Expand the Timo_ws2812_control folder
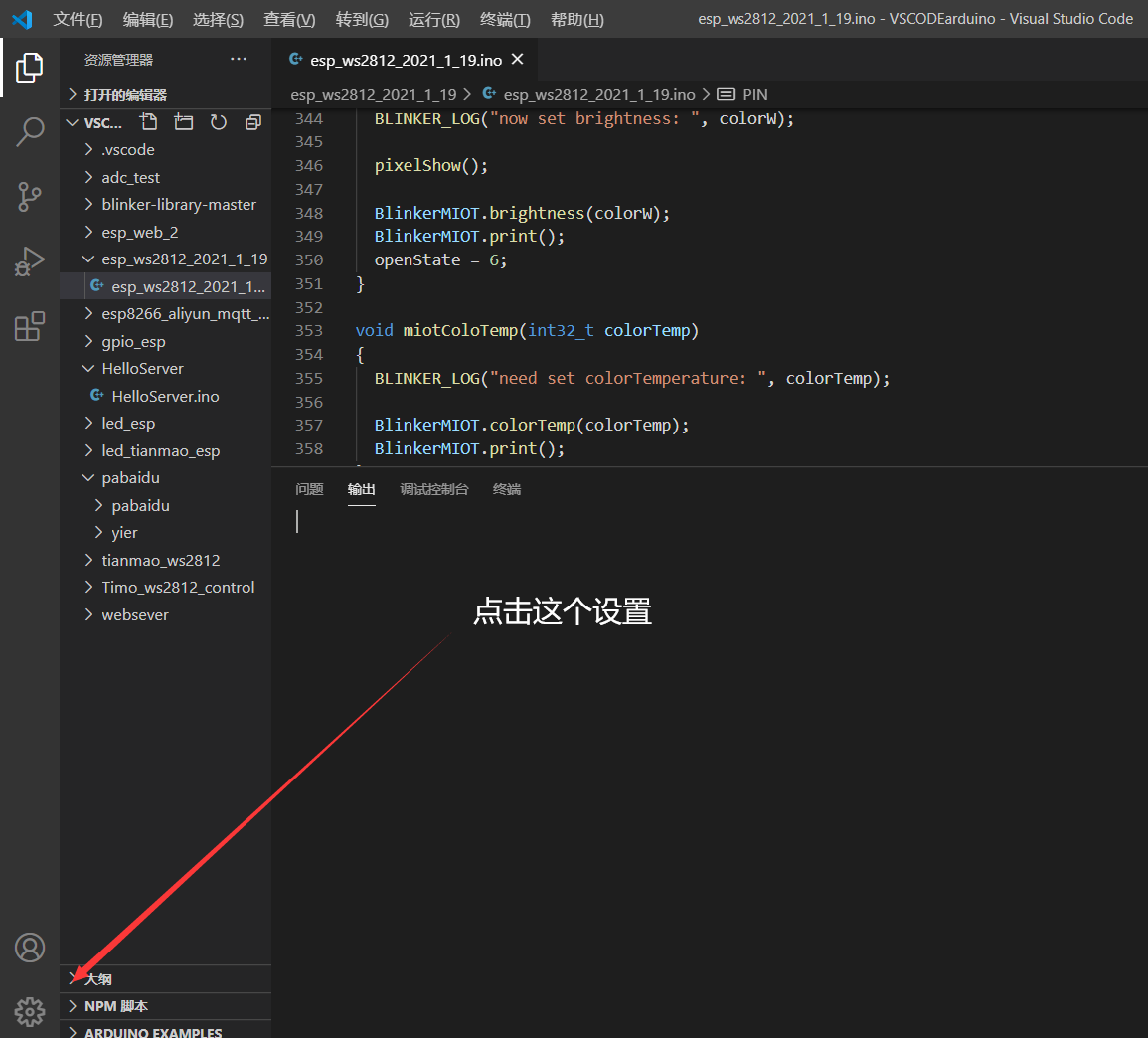The width and height of the screenshot is (1148, 1038). pyautogui.click(x=165, y=588)
